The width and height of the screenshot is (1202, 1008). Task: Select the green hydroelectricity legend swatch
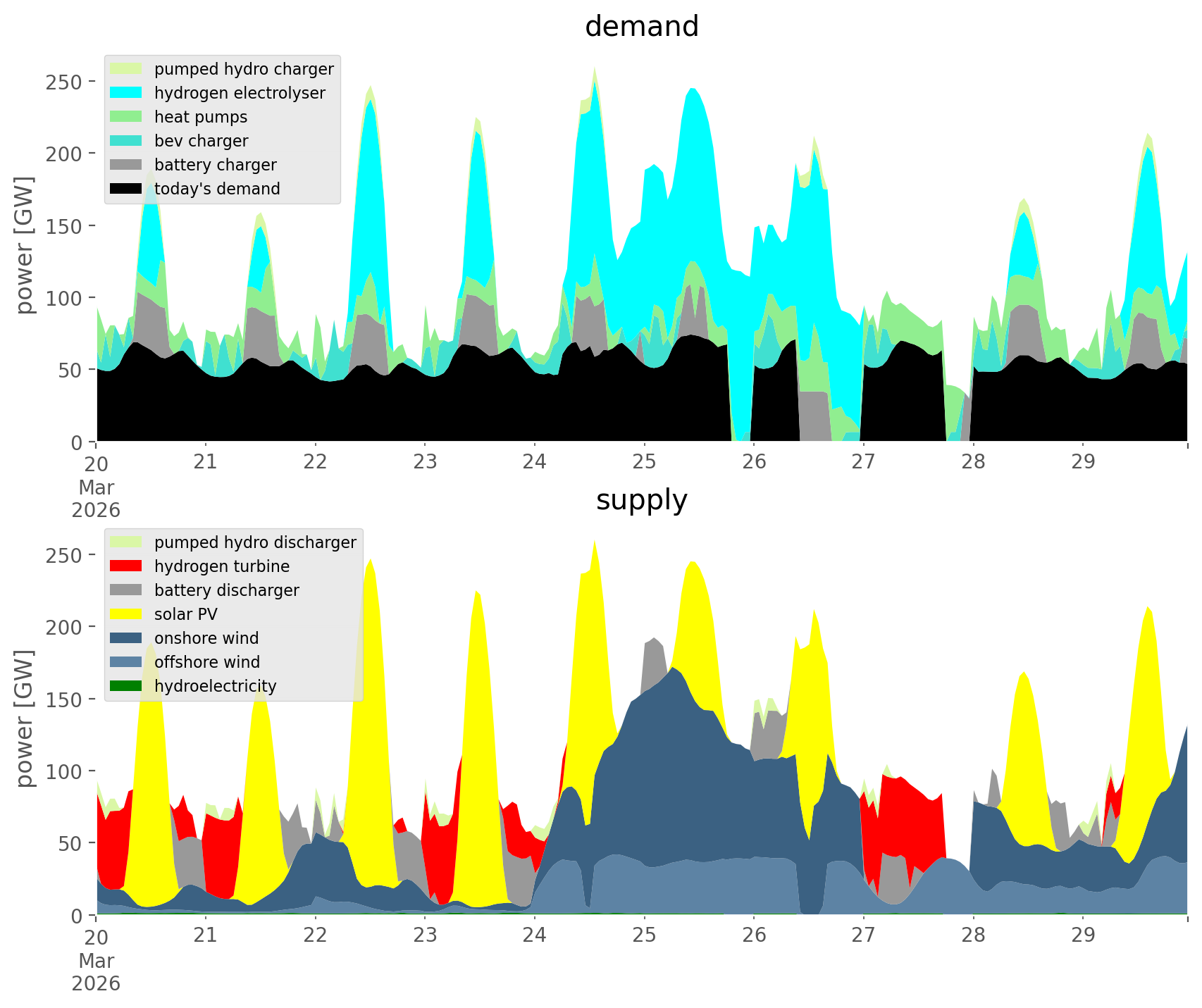pos(126,686)
